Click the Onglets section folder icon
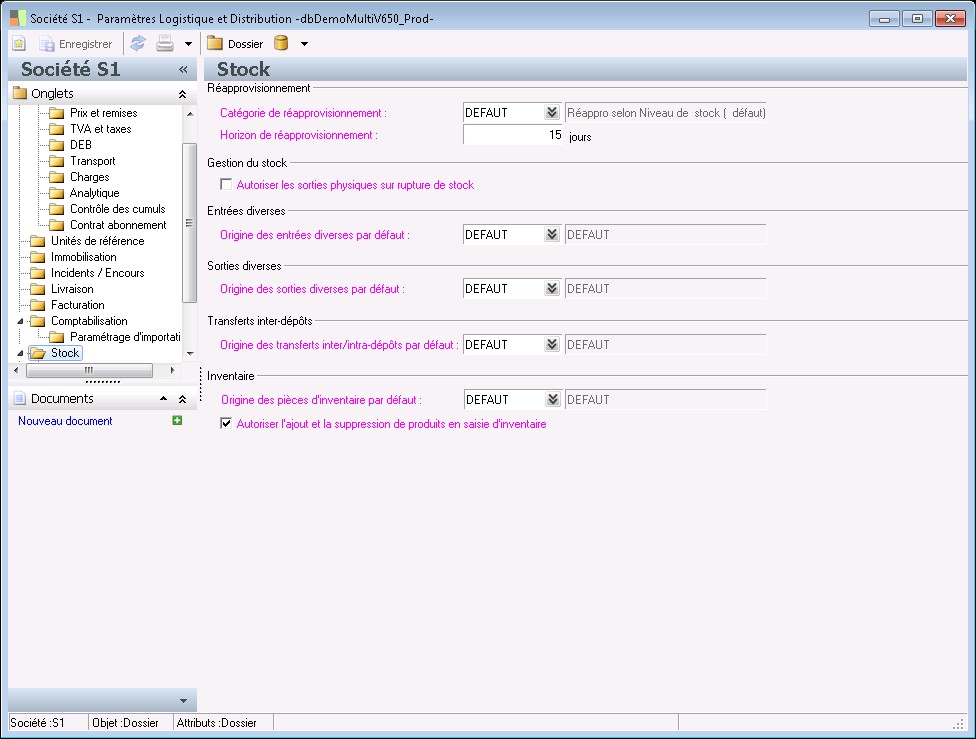 [x=20, y=93]
